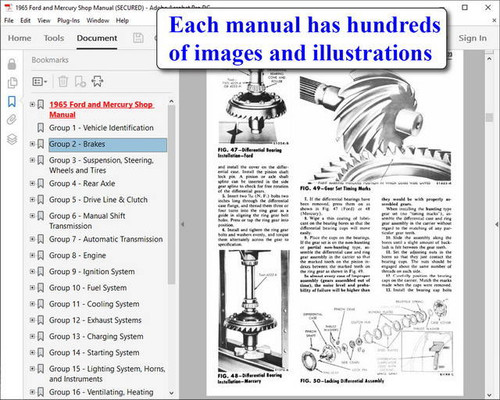Expand Group 12 - Exhaust Systems

tap(32, 320)
